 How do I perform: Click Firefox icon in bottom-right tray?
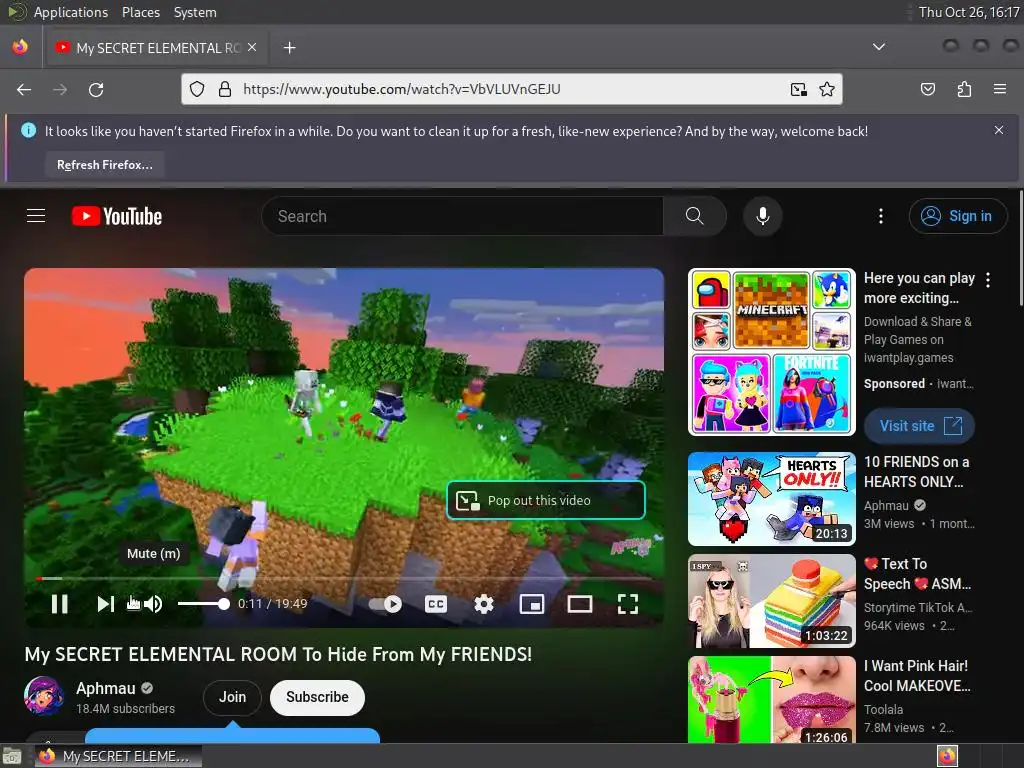click(947, 756)
